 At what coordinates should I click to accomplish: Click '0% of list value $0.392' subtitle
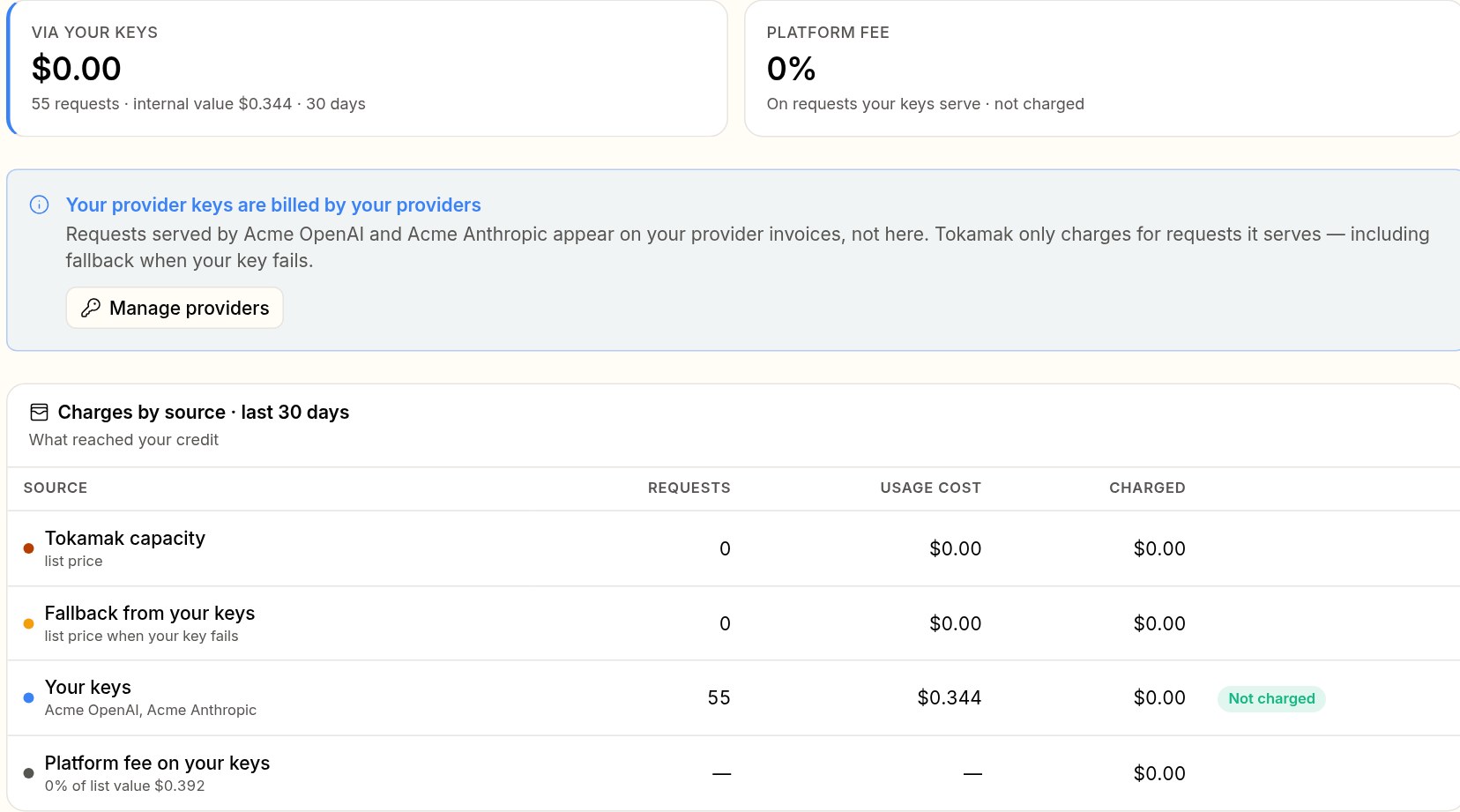pos(124,786)
